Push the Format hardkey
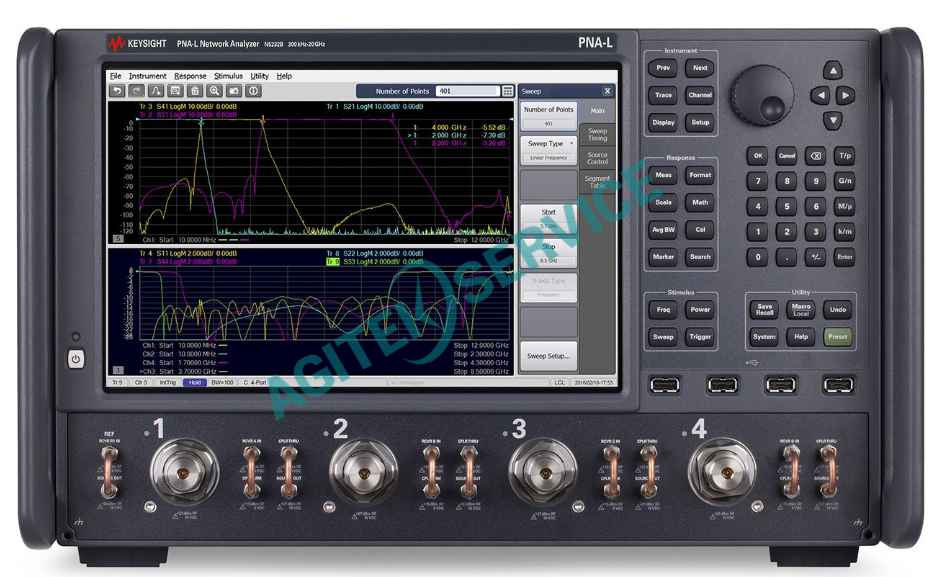This screenshot has height=577, width=940. [700, 175]
